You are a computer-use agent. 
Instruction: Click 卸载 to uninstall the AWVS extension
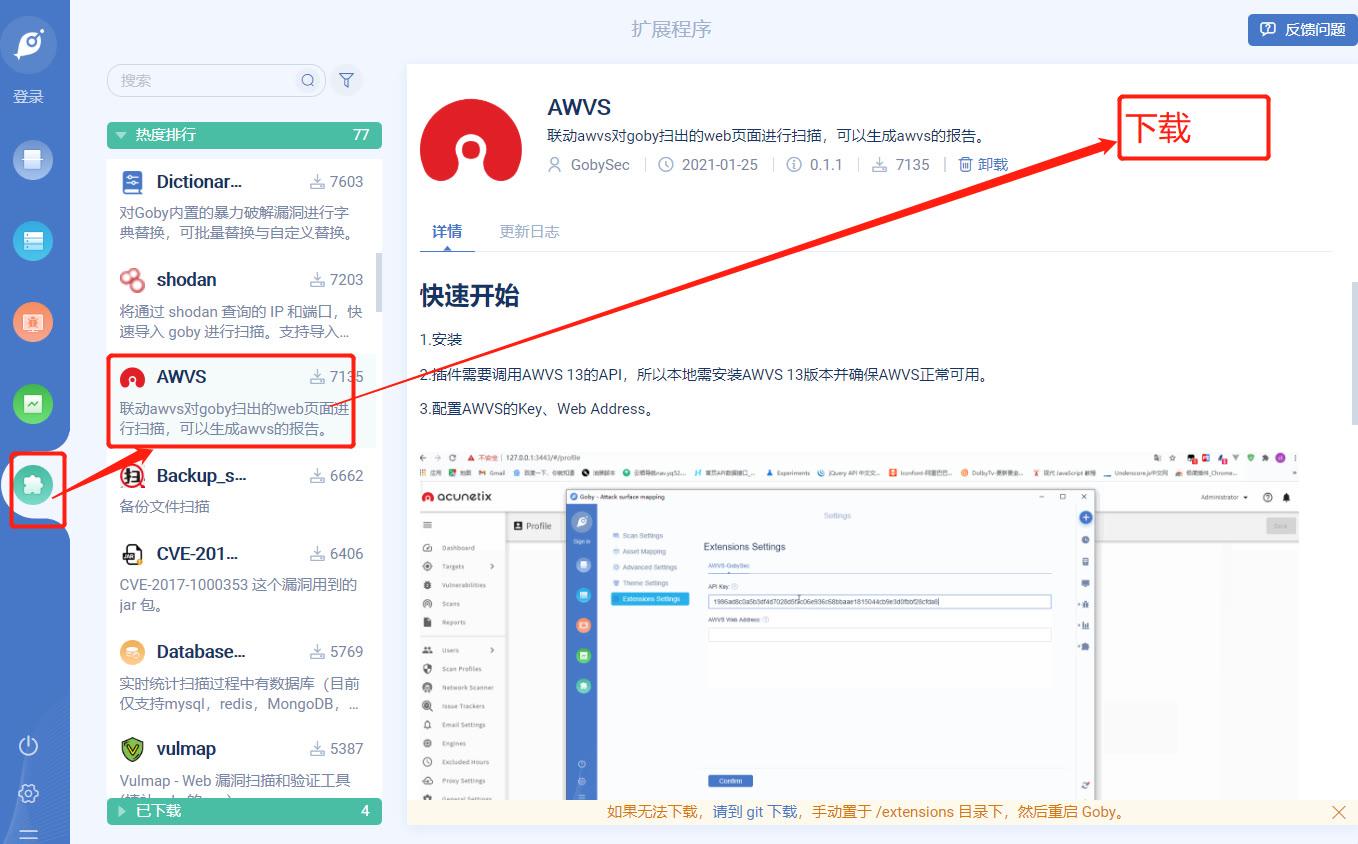tap(982, 165)
